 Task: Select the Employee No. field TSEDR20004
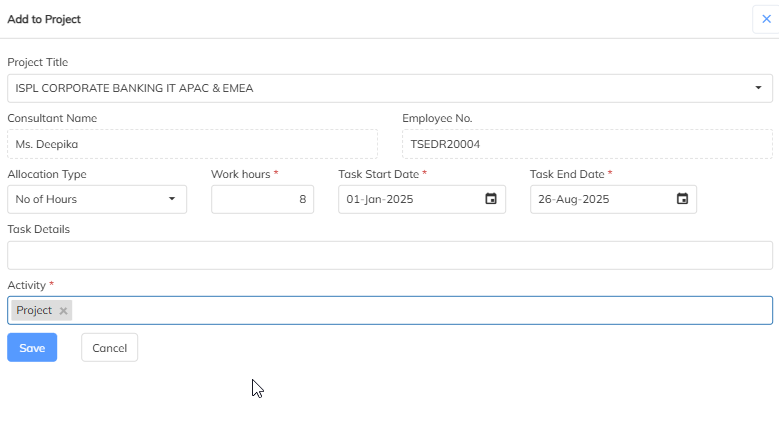[x=587, y=144]
